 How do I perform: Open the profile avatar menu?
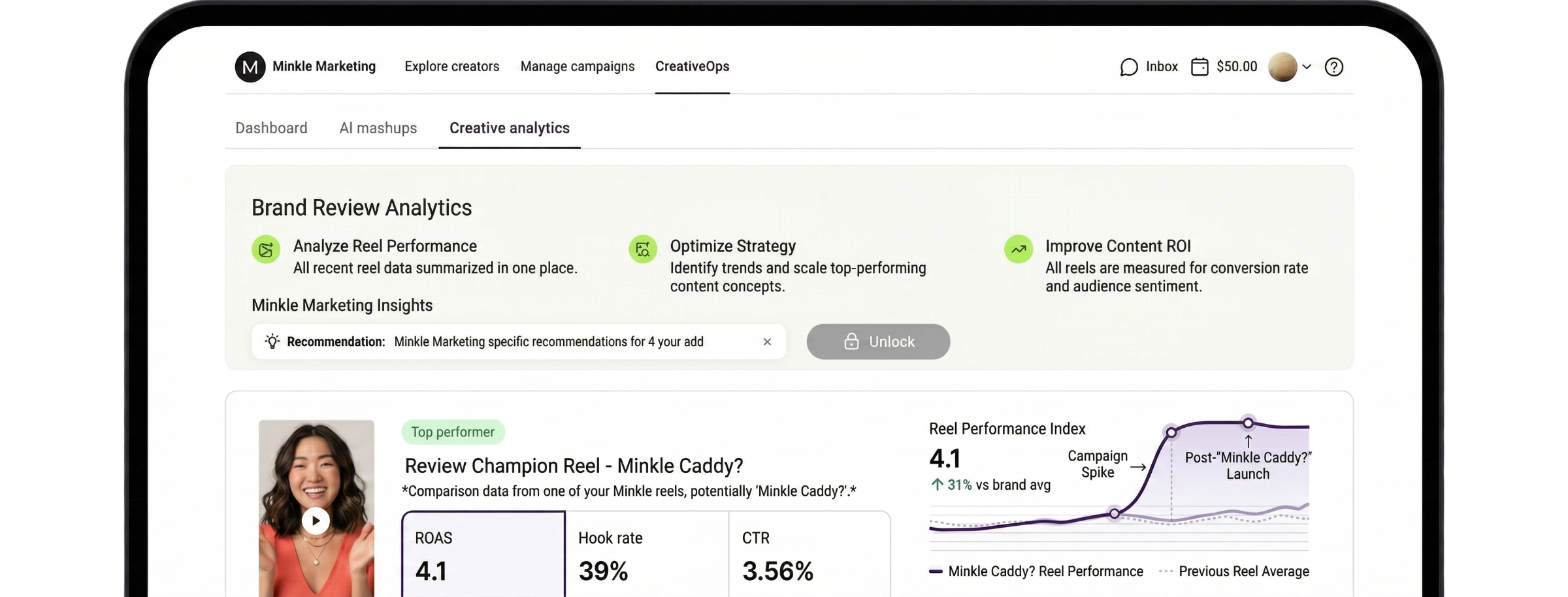[1282, 67]
